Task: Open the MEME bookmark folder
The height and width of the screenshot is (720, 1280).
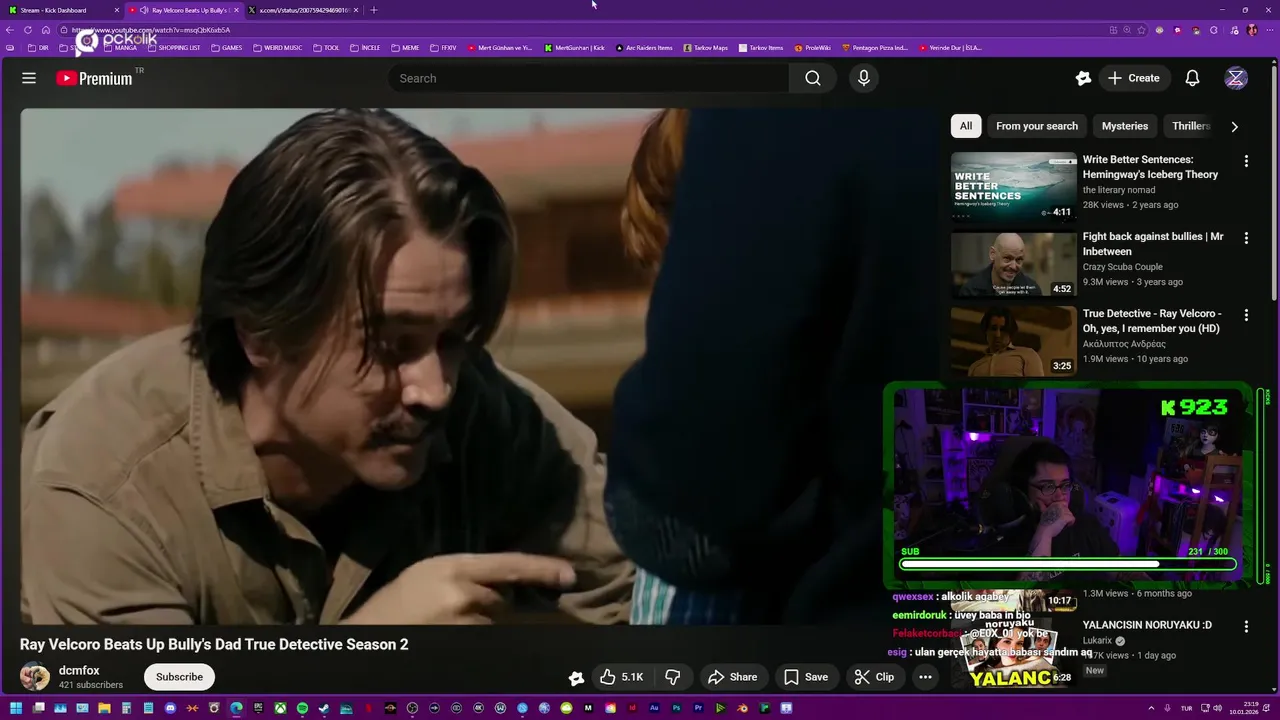Action: tap(404, 47)
